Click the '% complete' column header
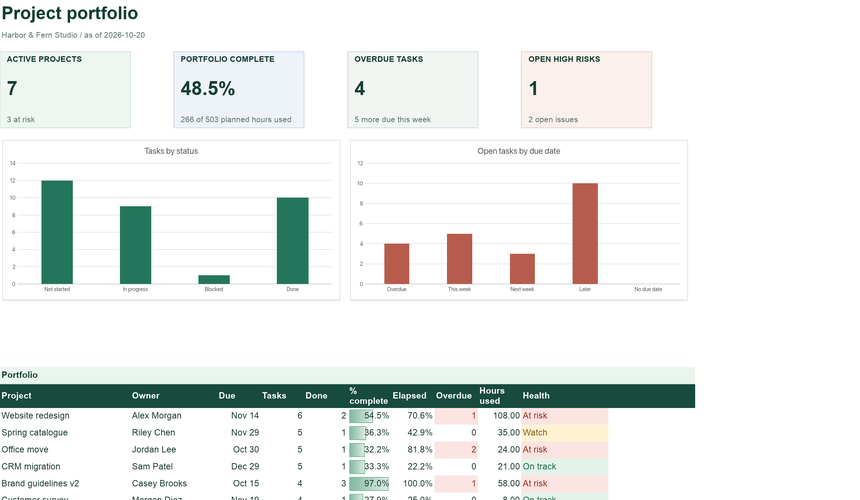The height and width of the screenshot is (500, 860). [x=368, y=396]
